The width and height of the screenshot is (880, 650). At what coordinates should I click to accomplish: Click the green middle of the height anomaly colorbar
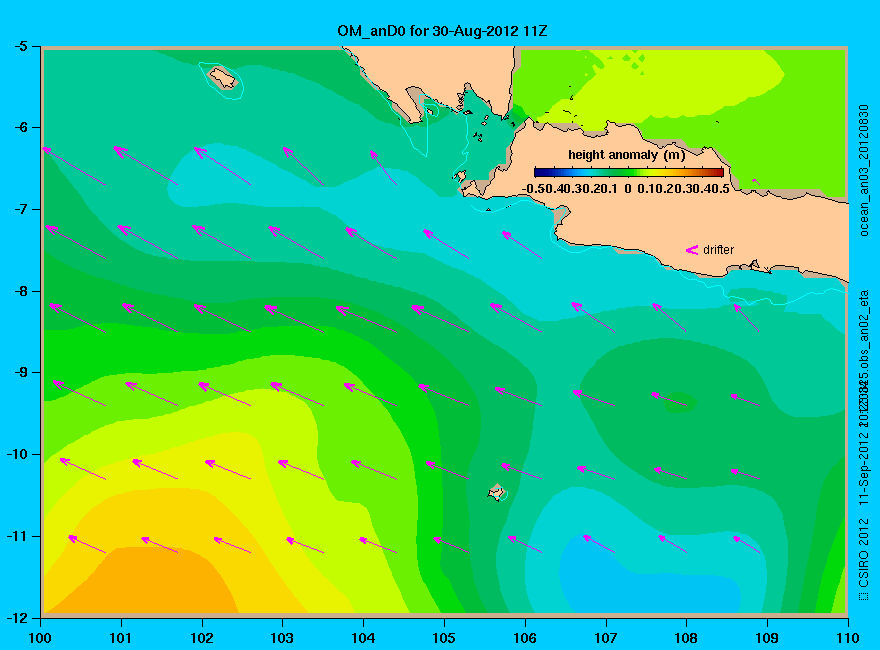(x=629, y=172)
